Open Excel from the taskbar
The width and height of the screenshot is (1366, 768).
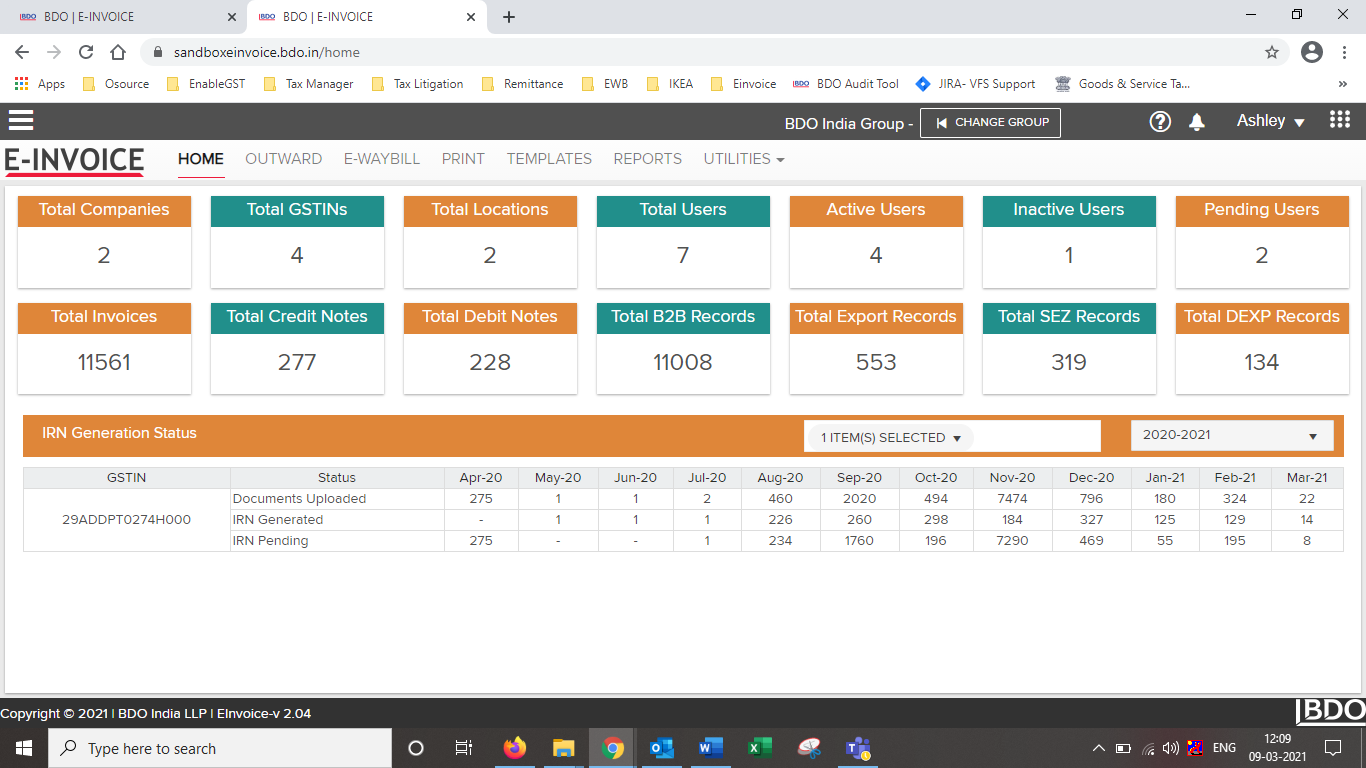[x=759, y=748]
